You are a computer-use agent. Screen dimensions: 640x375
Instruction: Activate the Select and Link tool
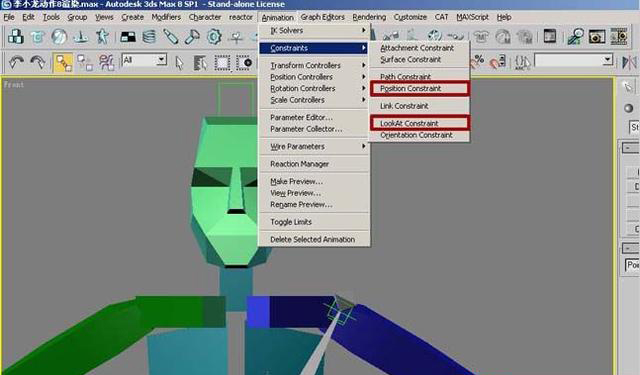[63, 62]
